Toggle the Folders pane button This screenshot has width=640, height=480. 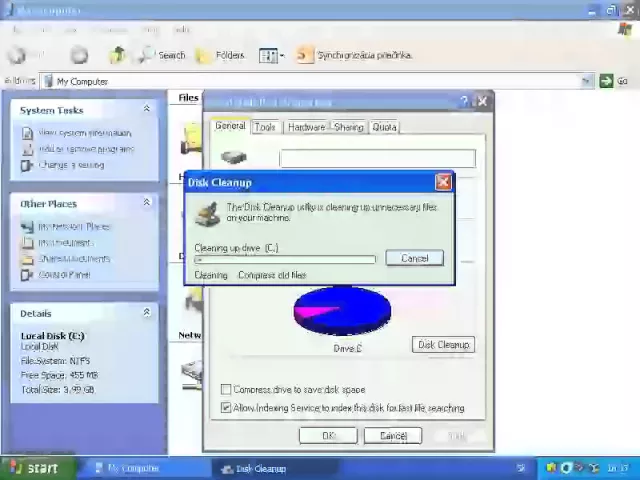pyautogui.click(x=220, y=55)
